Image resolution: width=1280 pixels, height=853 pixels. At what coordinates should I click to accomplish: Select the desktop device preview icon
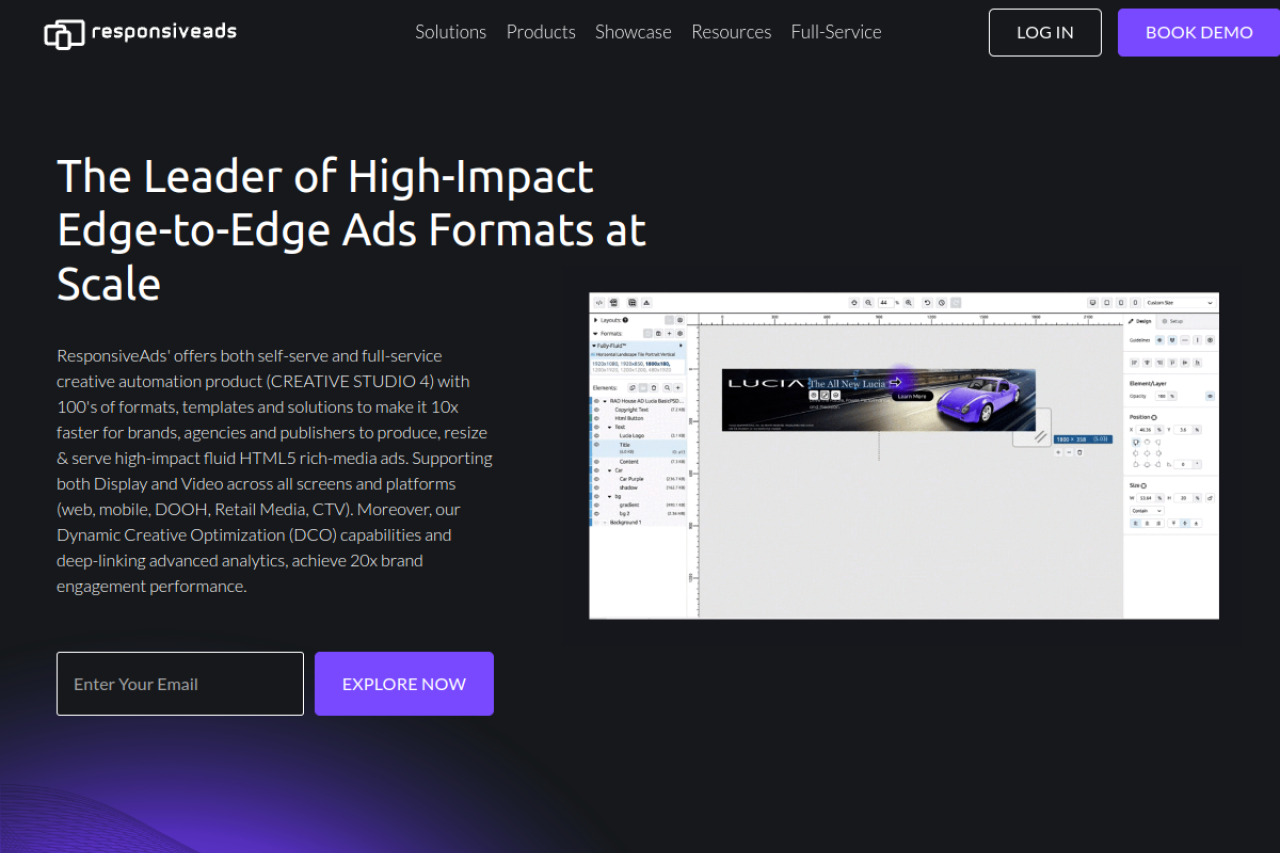pos(1093,302)
